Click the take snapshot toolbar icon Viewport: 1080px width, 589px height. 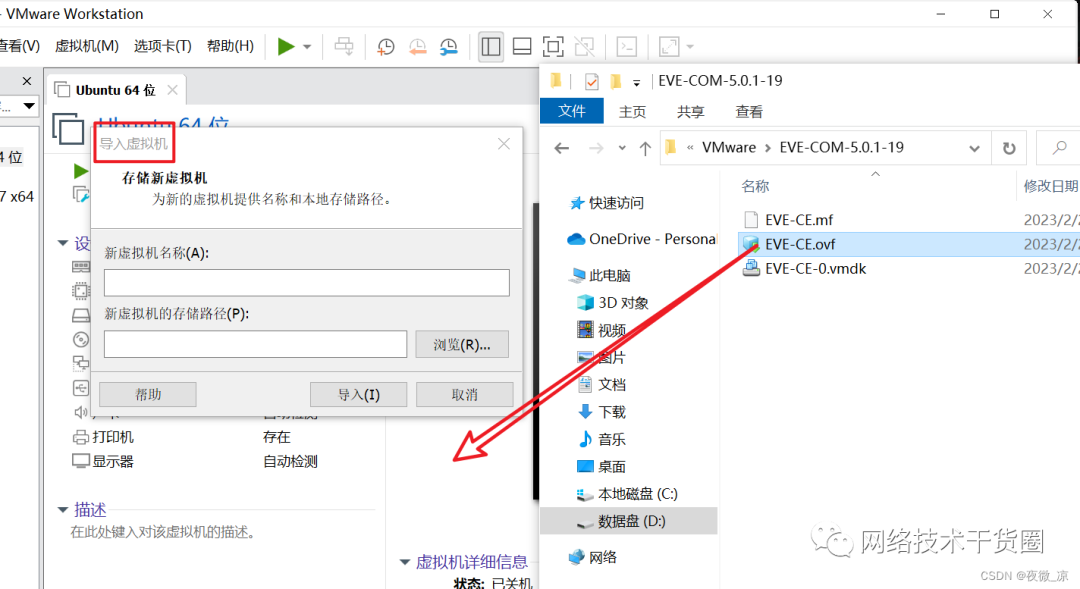[x=386, y=46]
